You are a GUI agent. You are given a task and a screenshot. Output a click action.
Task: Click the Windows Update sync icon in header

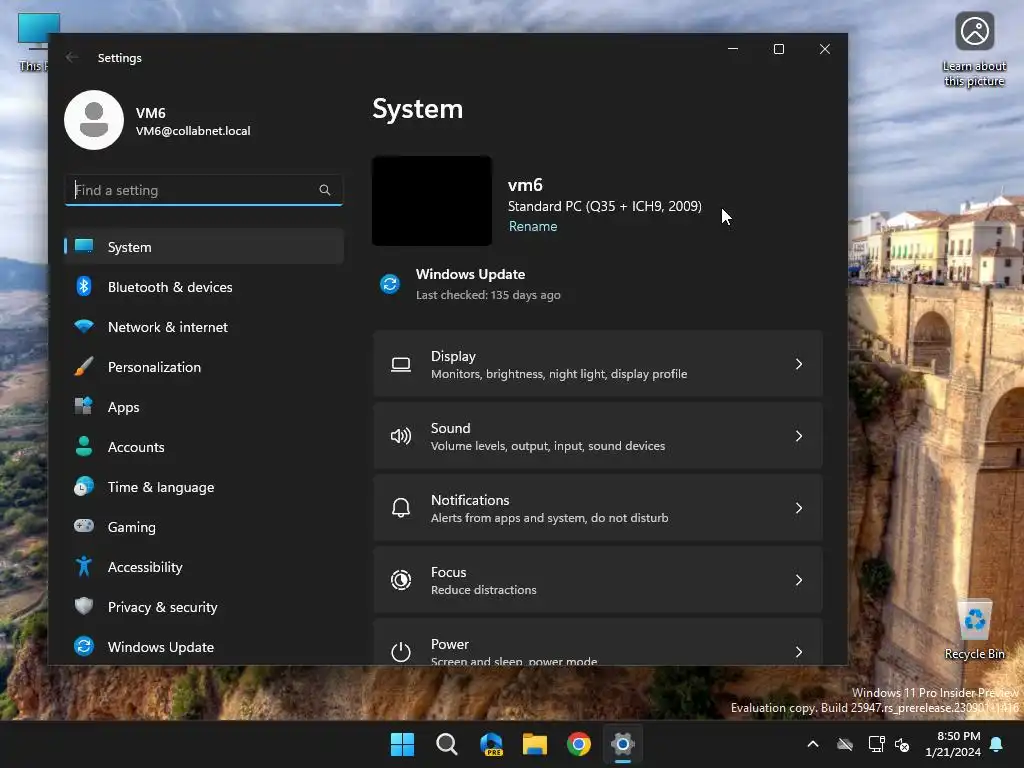tap(390, 284)
